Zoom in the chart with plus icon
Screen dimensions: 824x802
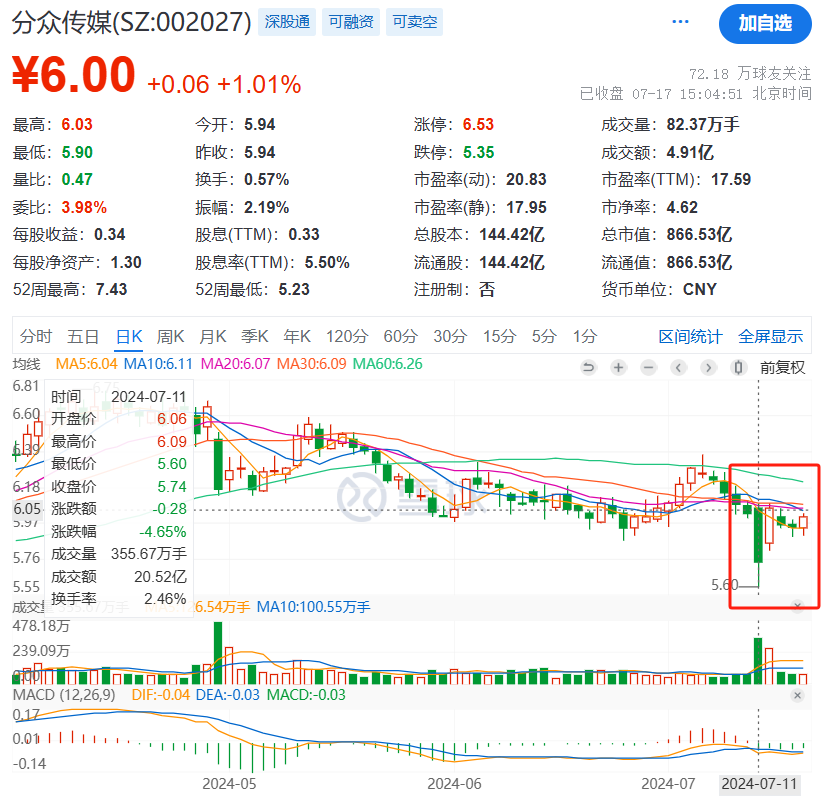coord(619,367)
